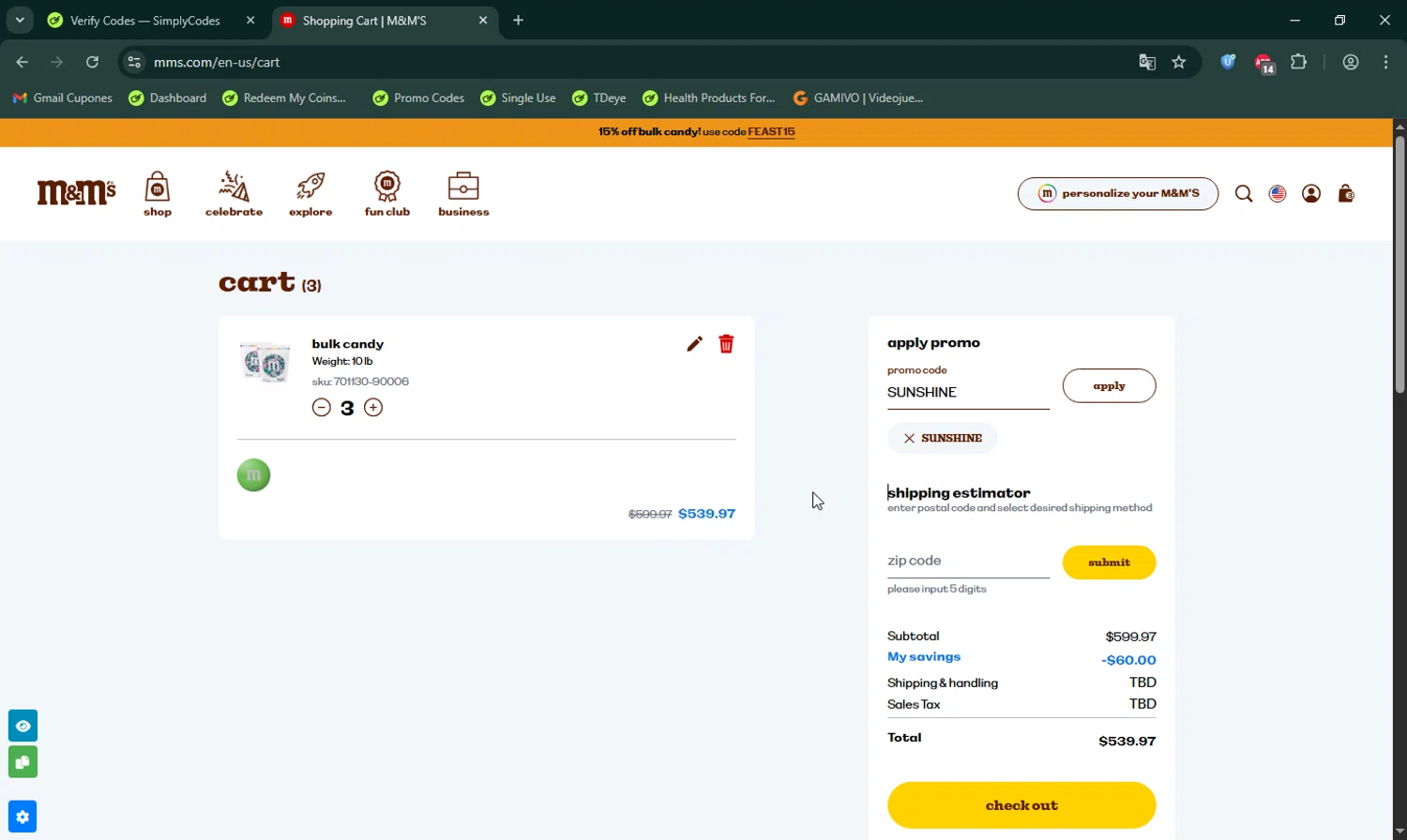
Task: View site information icon in address bar
Action: 134,62
